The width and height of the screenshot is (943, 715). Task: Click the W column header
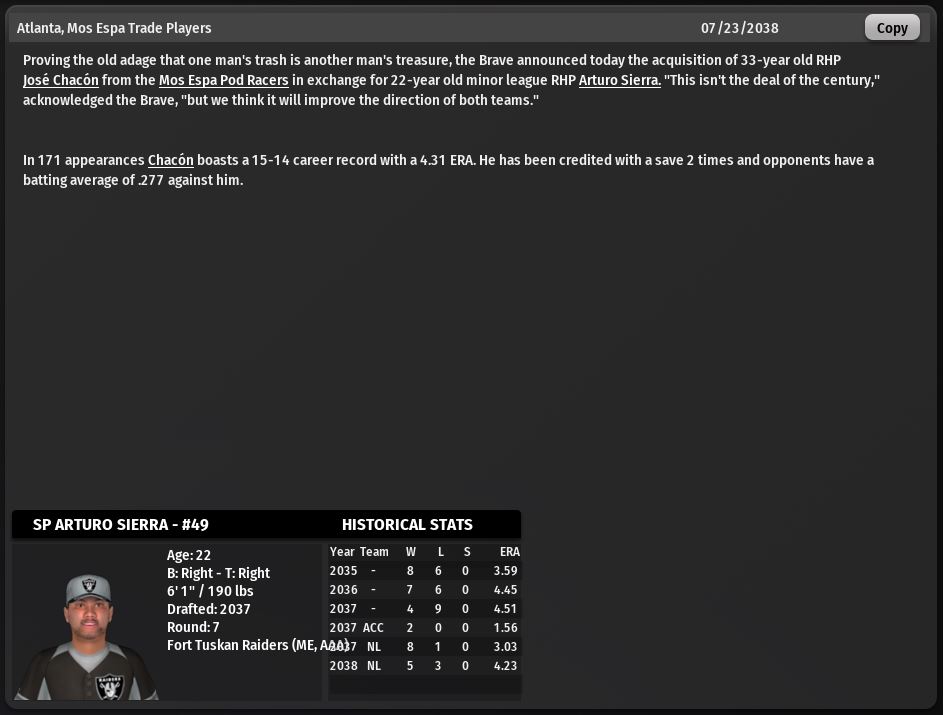tap(411, 552)
